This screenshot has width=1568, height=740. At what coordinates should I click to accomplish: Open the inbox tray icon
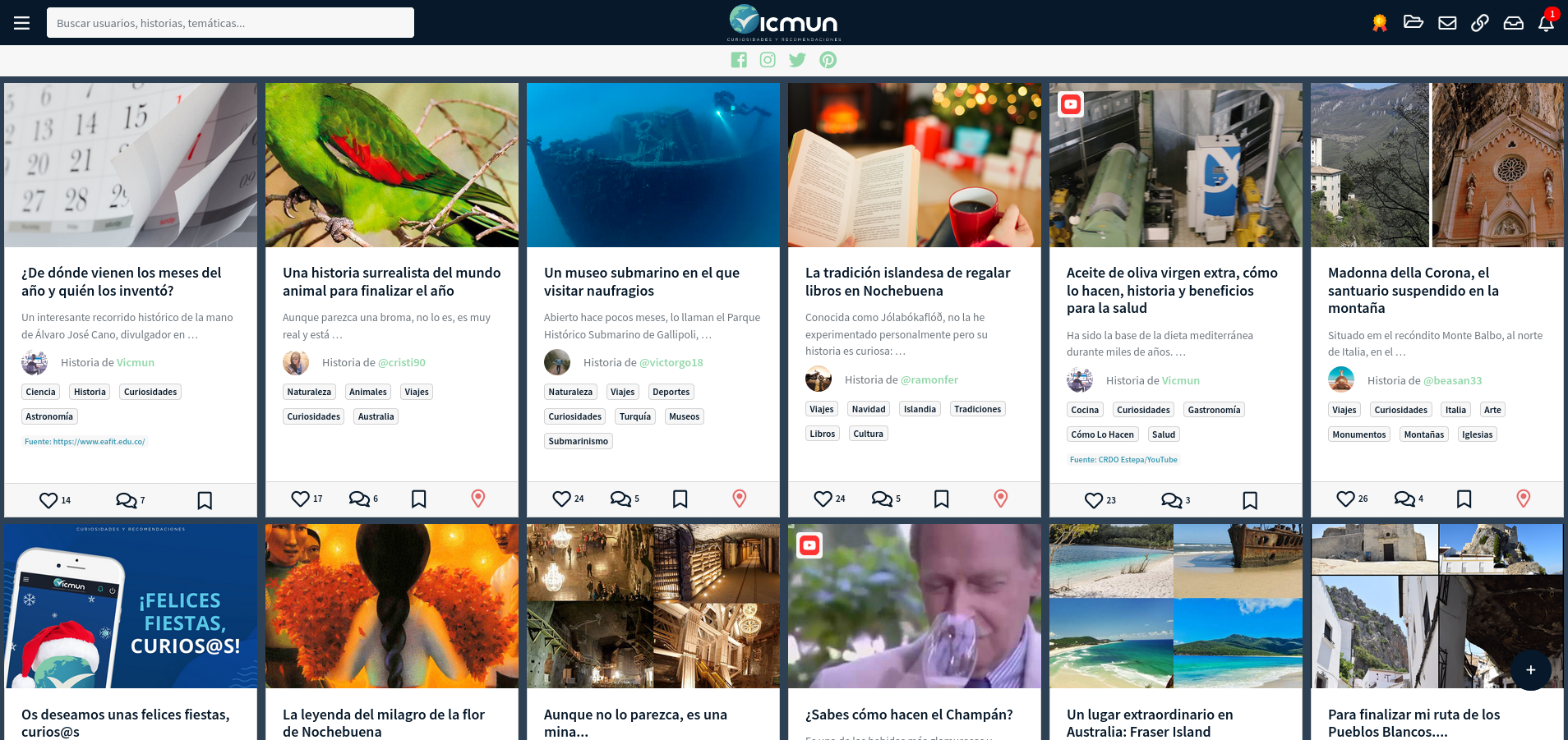click(1514, 23)
